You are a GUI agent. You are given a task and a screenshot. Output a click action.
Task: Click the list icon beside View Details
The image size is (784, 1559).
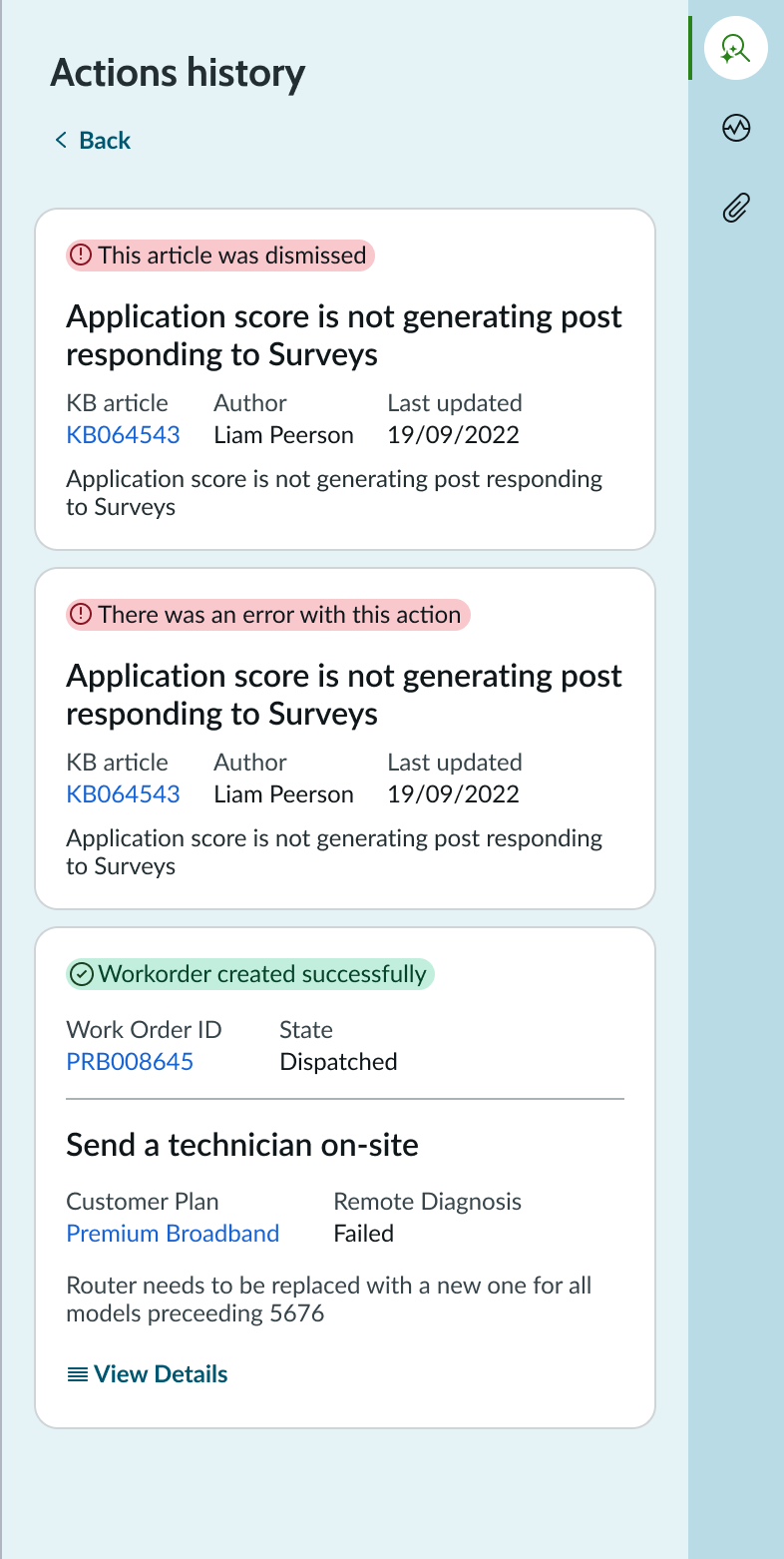point(76,1373)
